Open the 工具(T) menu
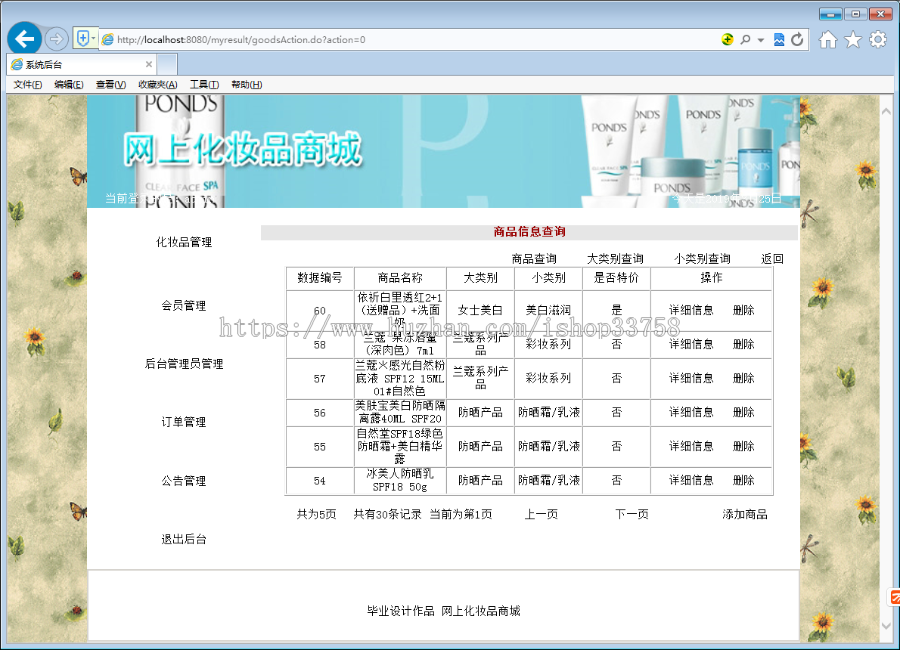This screenshot has height=650, width=900. click(204, 84)
